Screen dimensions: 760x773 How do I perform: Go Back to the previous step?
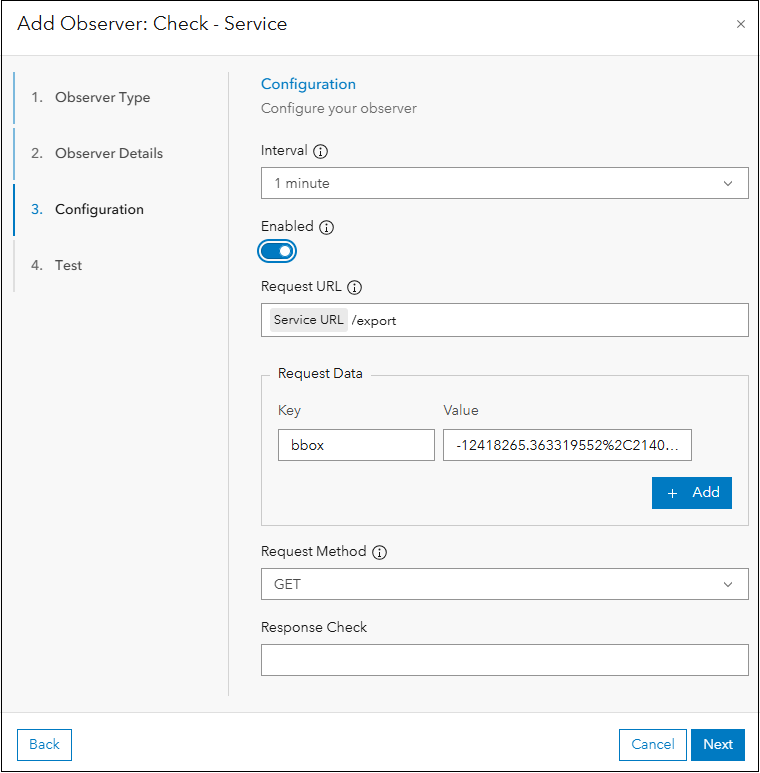tap(45, 744)
